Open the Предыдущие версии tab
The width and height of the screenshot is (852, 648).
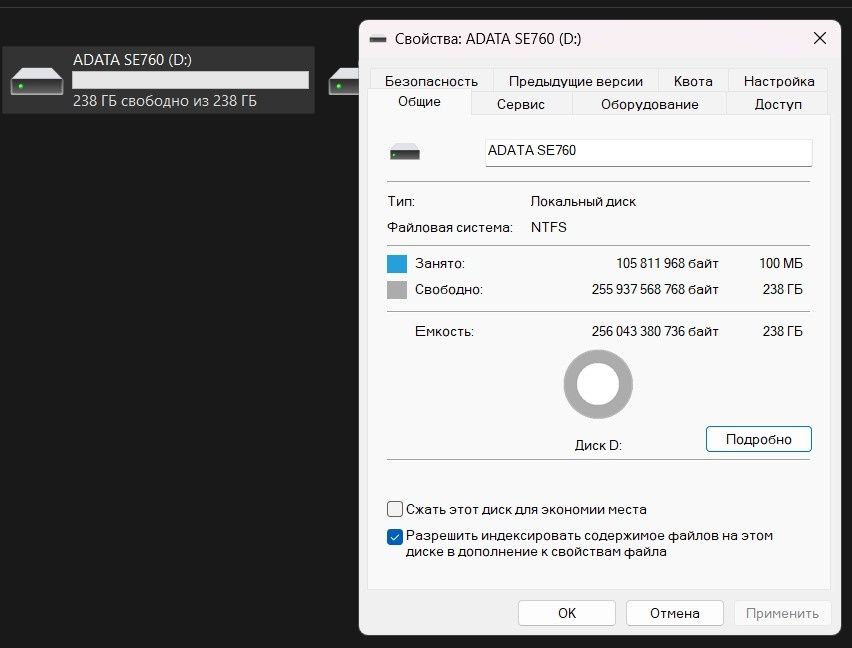tap(576, 81)
